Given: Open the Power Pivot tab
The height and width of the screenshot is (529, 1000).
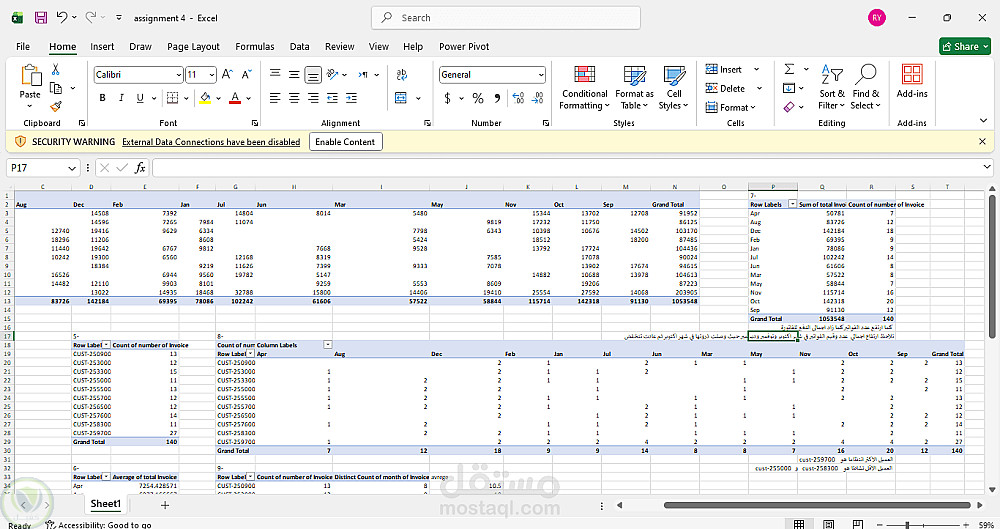Looking at the screenshot, I should pos(464,46).
